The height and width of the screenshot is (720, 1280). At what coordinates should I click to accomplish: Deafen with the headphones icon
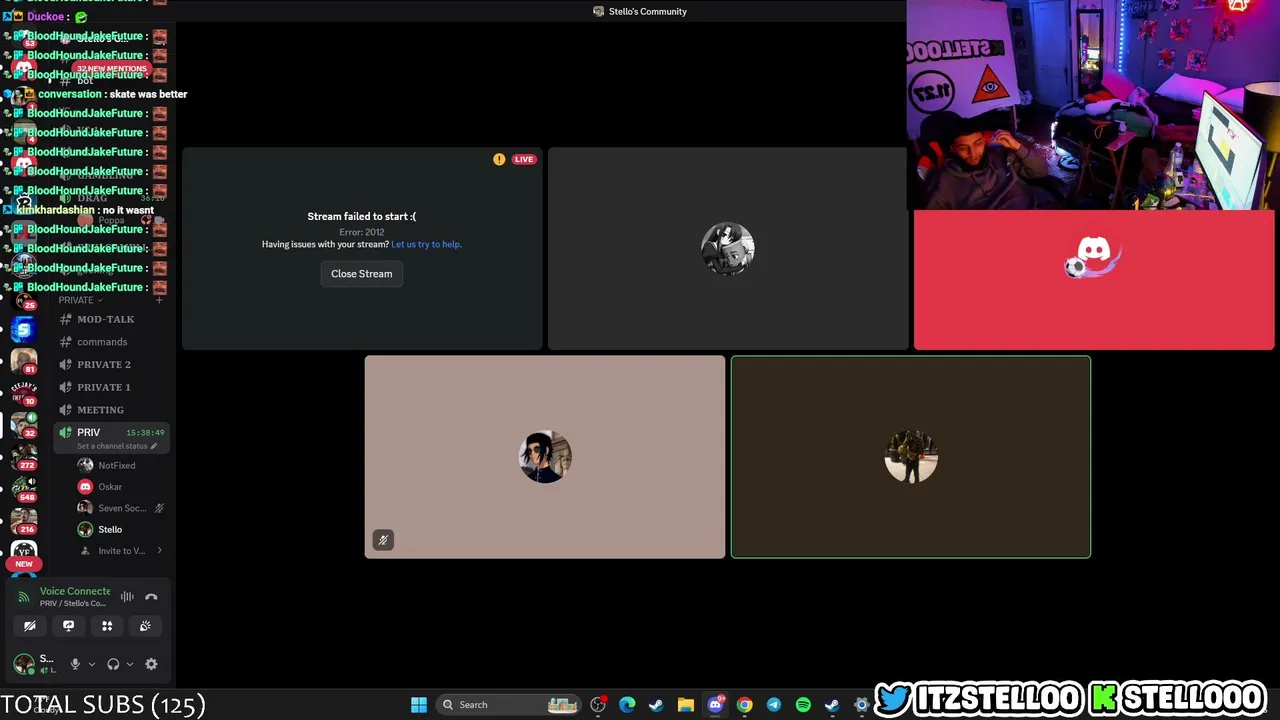click(113, 664)
